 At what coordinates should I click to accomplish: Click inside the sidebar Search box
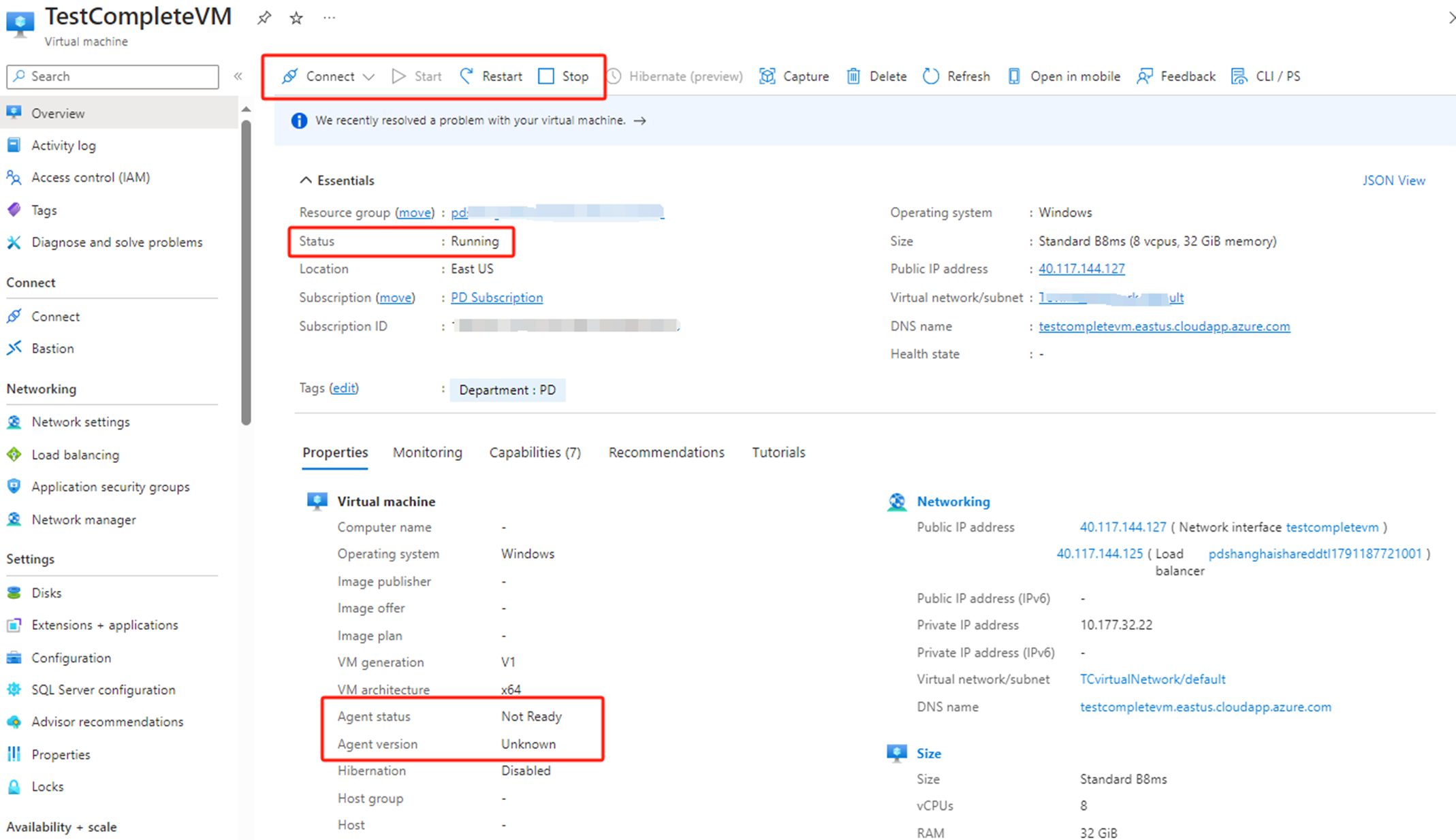113,76
